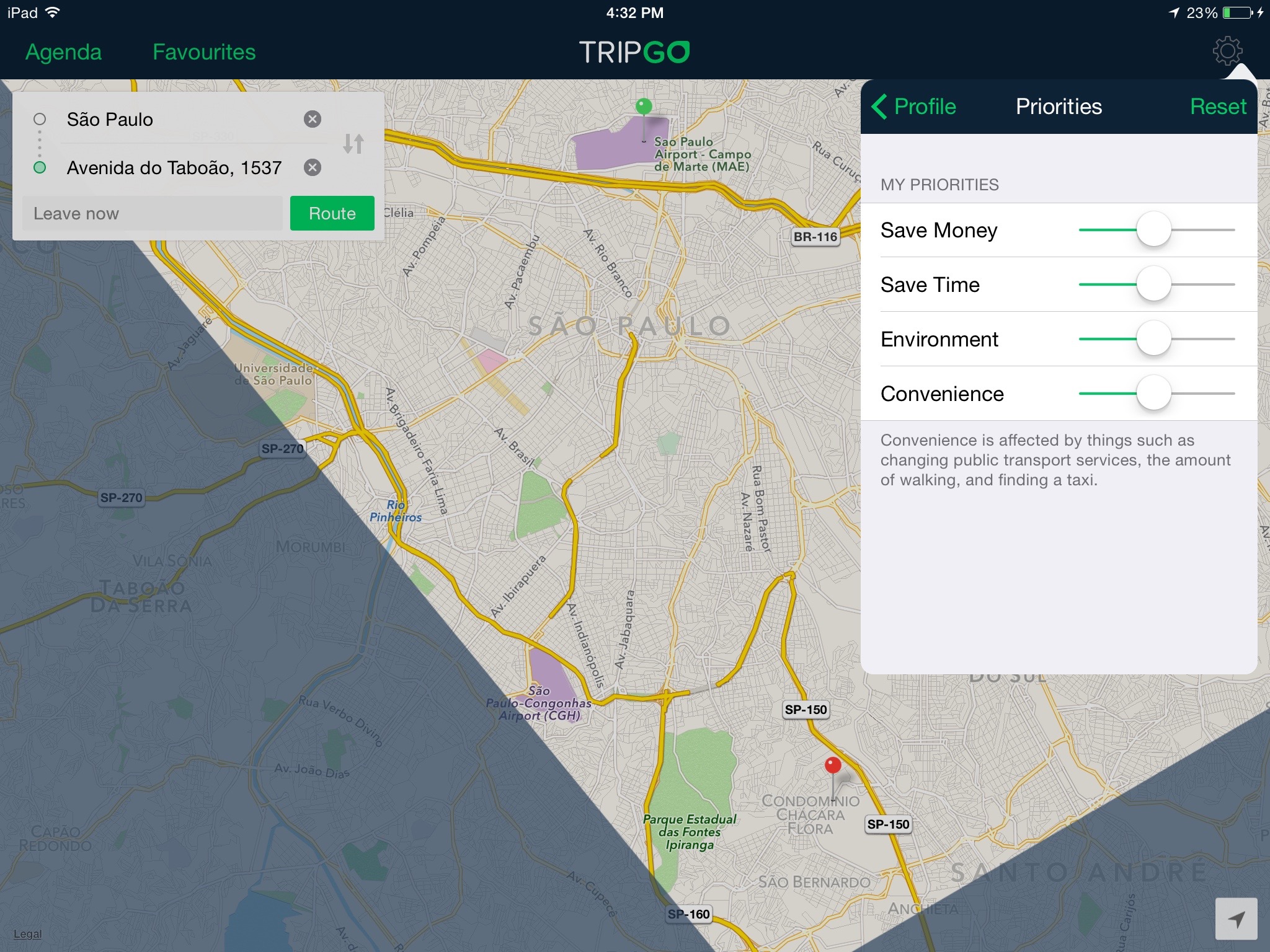Click the Environment slider knob
This screenshot has width=1270, height=952.
tap(1153, 338)
